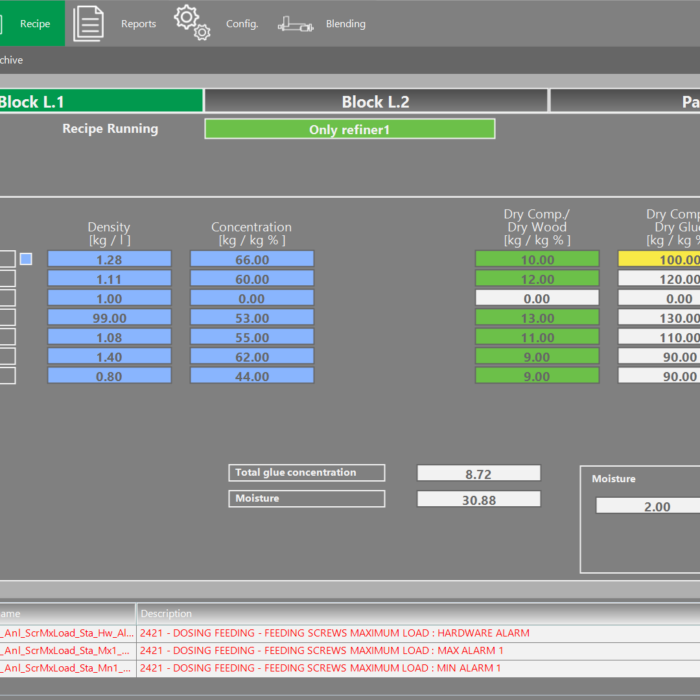Click the Reports document icon

pyautogui.click(x=88, y=23)
